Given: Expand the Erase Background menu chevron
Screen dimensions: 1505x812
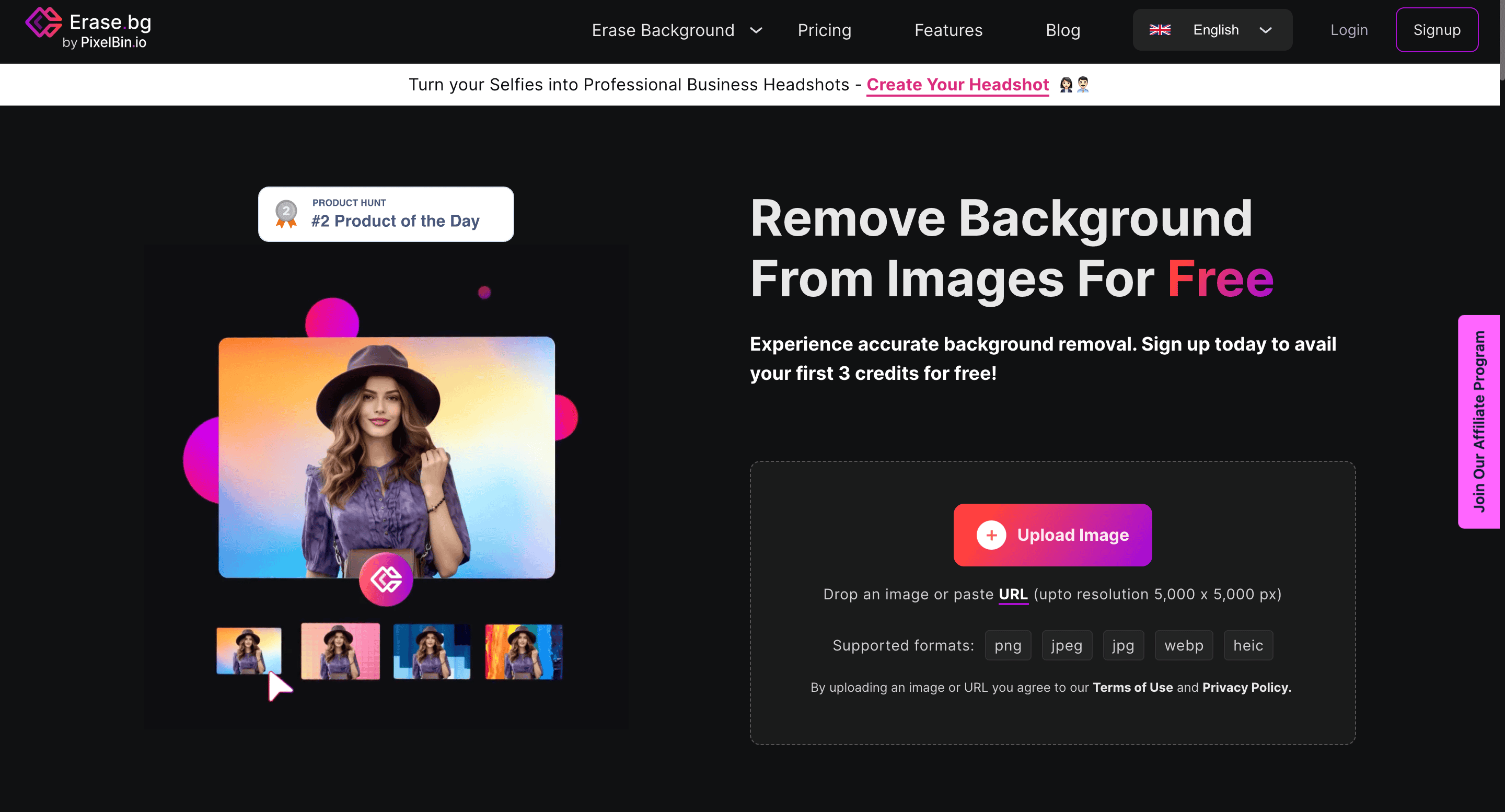Looking at the screenshot, I should click(756, 30).
